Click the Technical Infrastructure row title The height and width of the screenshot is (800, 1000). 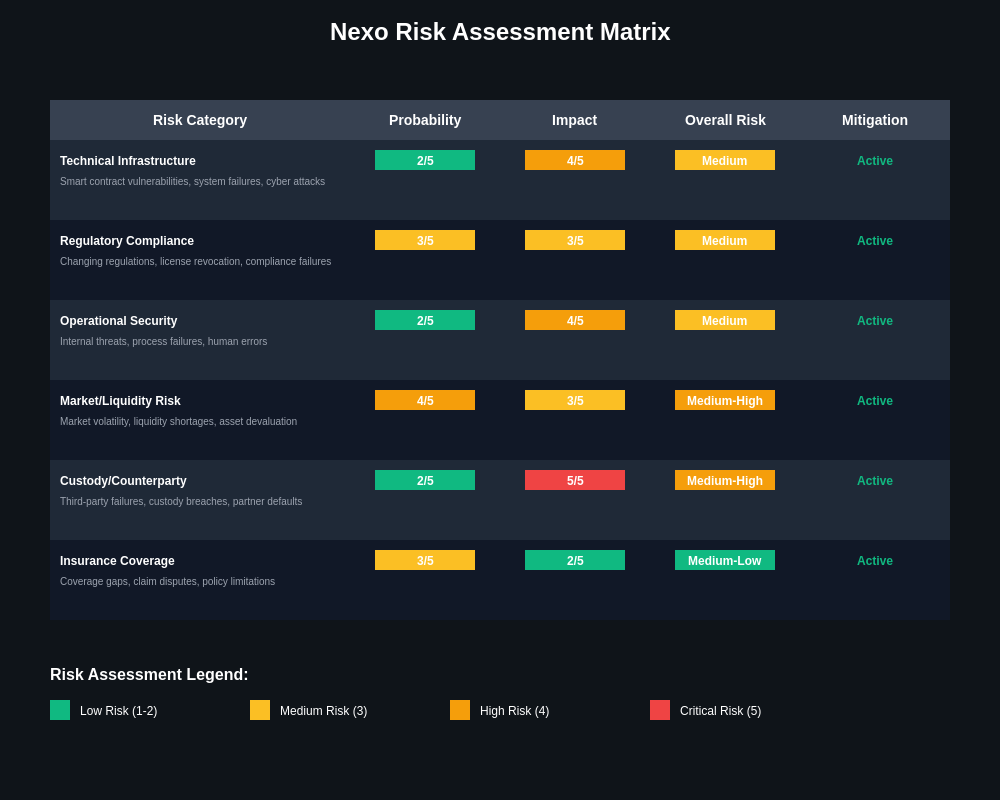pyautogui.click(x=128, y=161)
